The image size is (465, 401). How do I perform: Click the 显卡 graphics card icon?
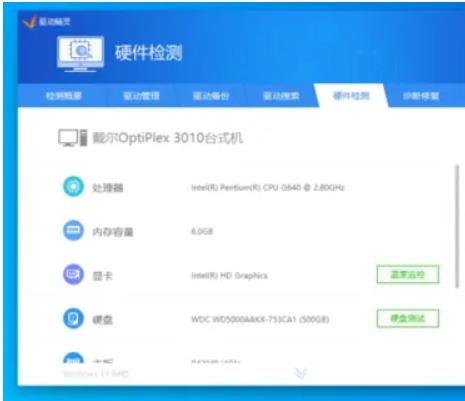click(73, 274)
